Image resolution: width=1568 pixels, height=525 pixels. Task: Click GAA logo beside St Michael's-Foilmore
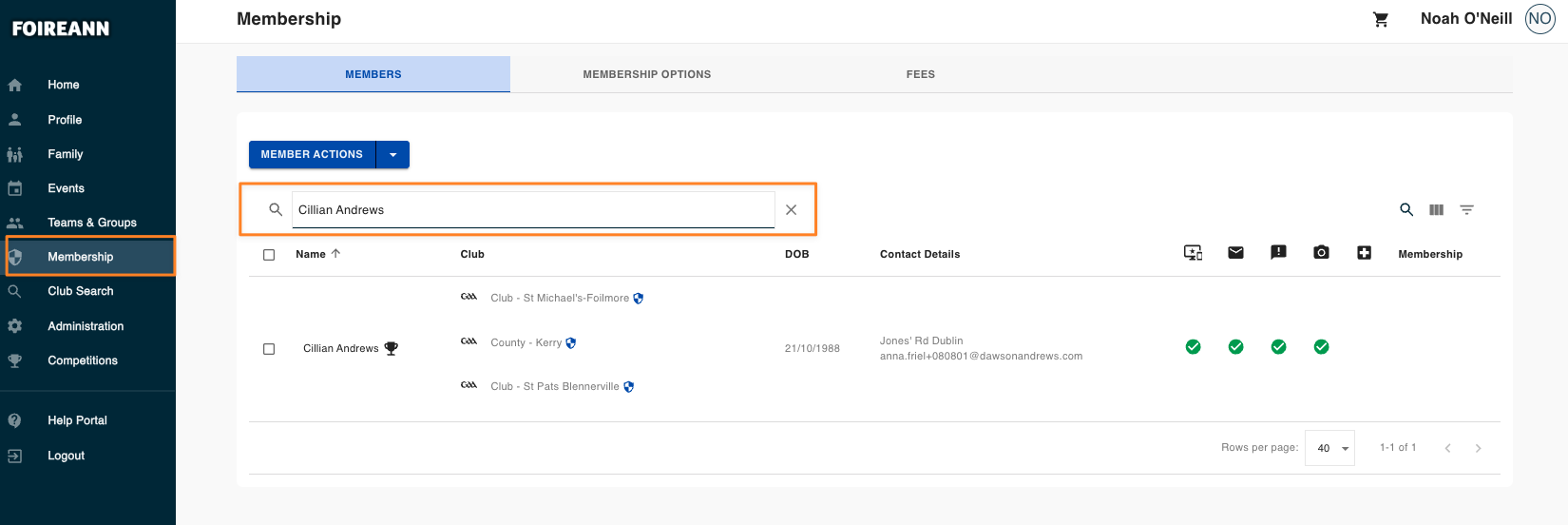click(468, 297)
